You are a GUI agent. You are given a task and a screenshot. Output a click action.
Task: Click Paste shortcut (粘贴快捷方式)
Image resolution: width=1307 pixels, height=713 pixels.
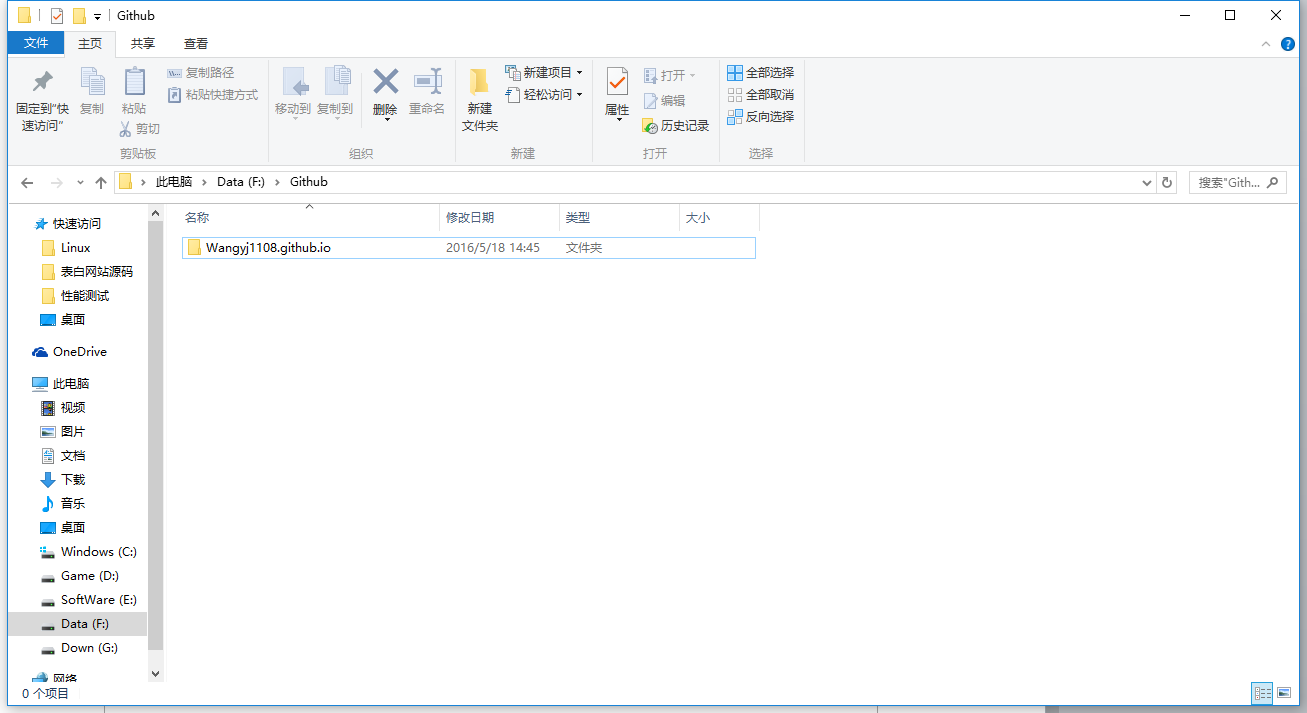tap(212, 95)
